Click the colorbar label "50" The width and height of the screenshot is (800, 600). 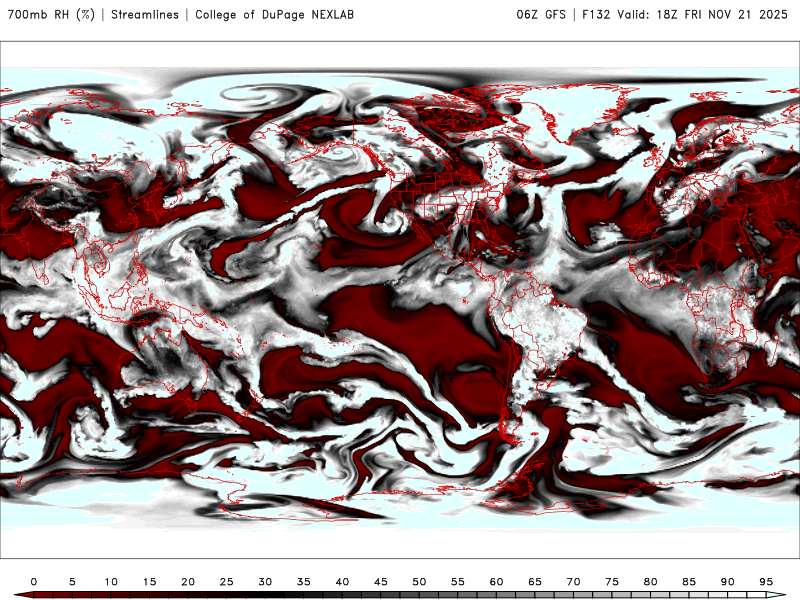coord(419,582)
